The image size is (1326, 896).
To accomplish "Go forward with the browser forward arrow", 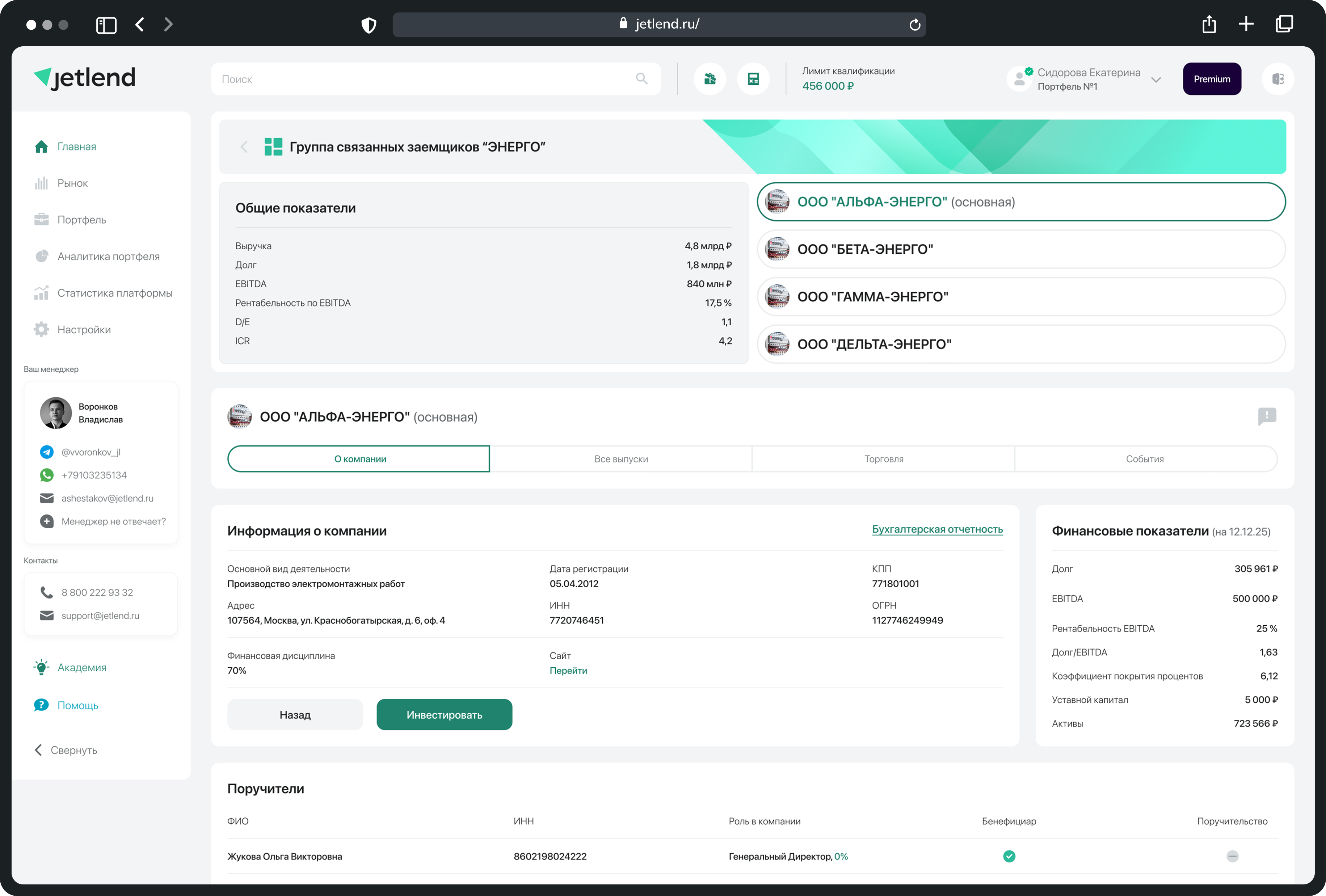I will pos(168,25).
